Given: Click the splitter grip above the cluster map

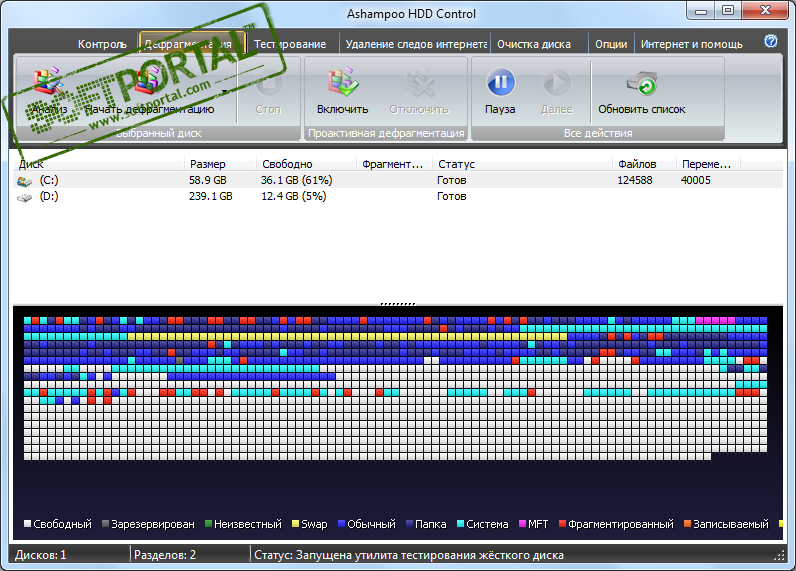Looking at the screenshot, I should pyautogui.click(x=398, y=304).
